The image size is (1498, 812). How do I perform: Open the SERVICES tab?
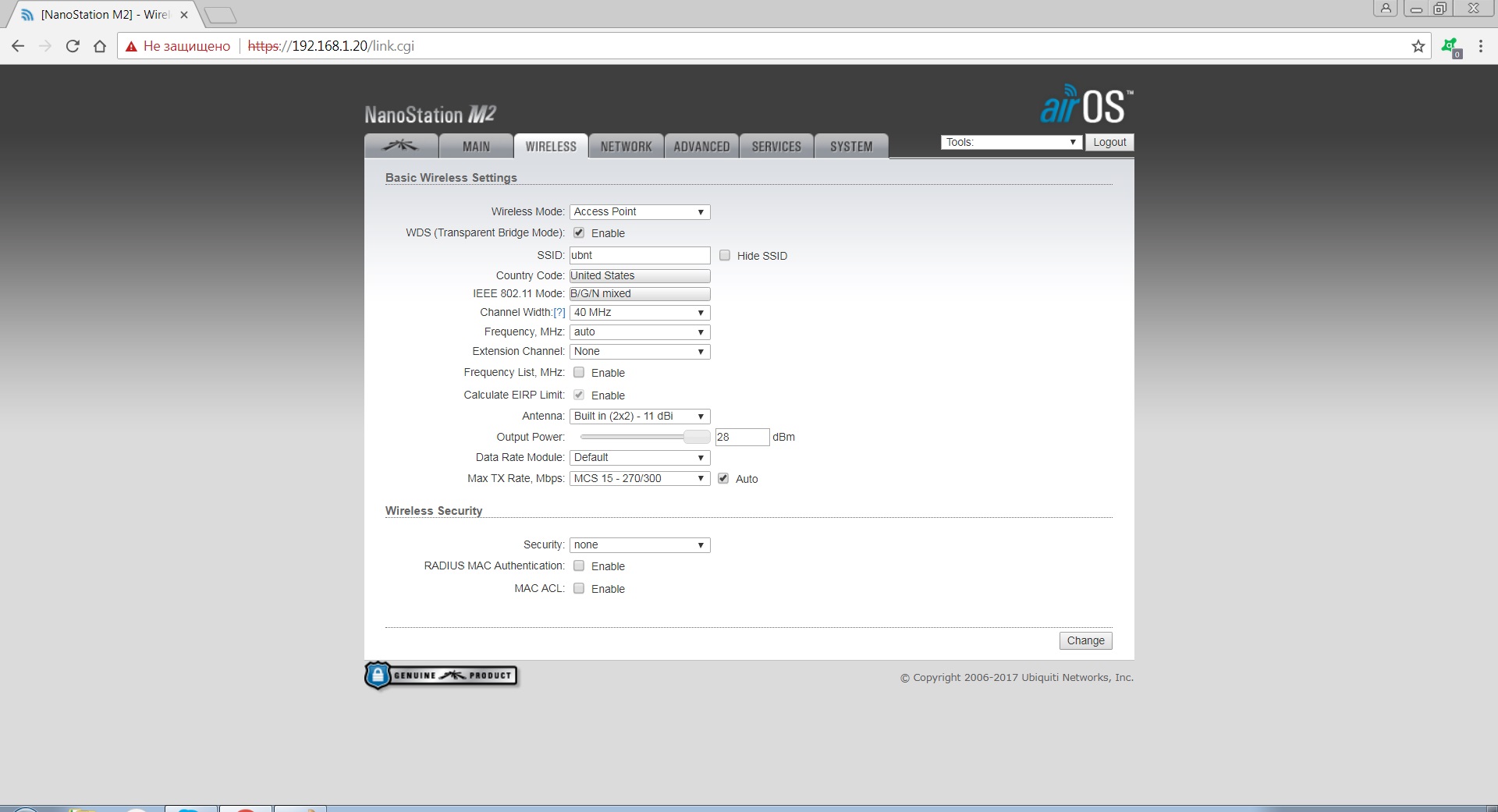776,146
